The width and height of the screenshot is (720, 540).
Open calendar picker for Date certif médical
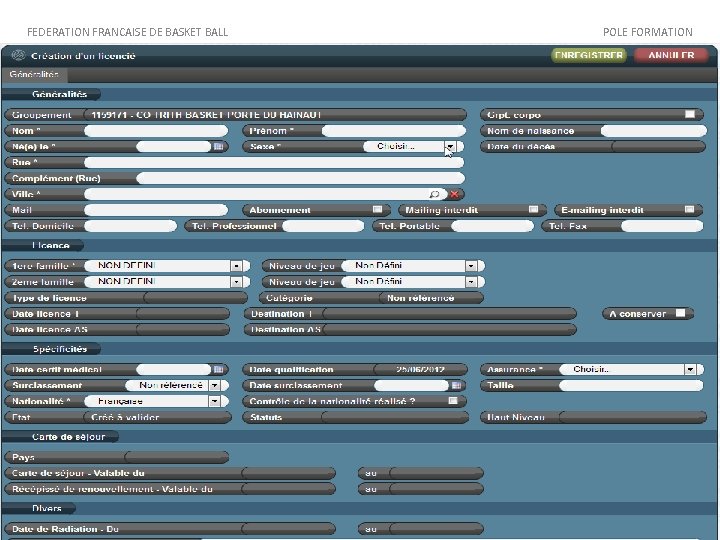219,369
